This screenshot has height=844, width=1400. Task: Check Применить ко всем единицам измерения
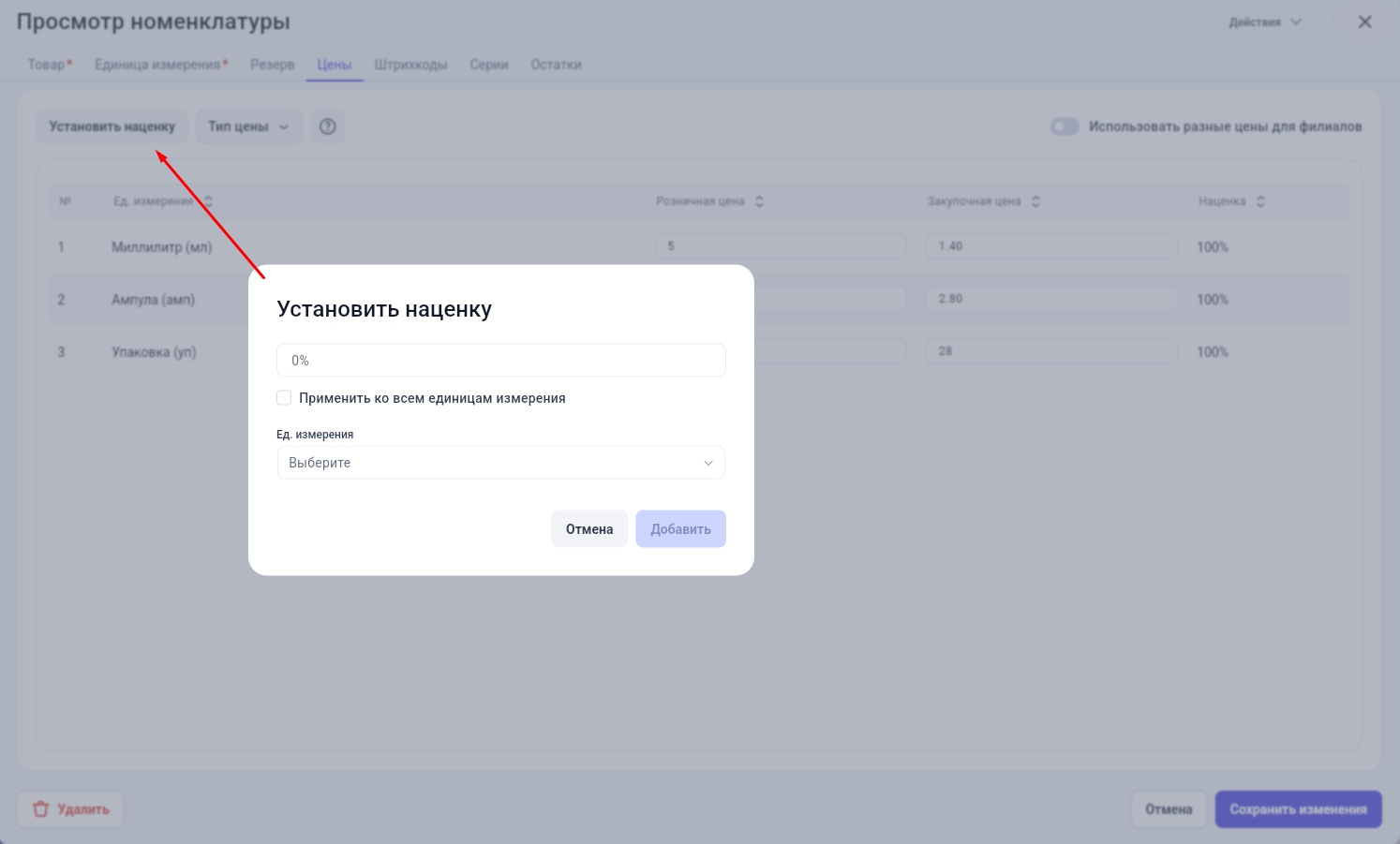click(284, 398)
